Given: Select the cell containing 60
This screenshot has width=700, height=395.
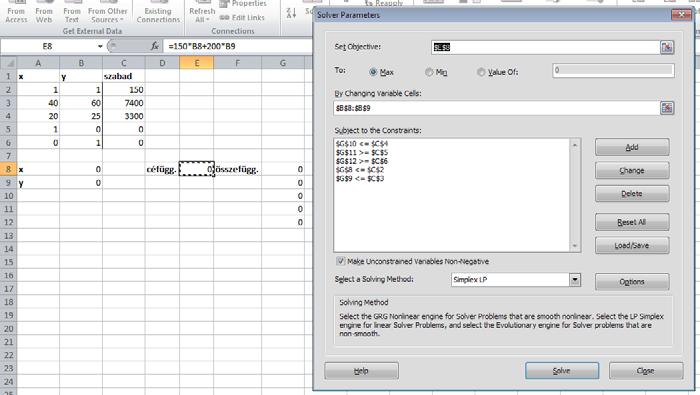Looking at the screenshot, I should click(81, 103).
